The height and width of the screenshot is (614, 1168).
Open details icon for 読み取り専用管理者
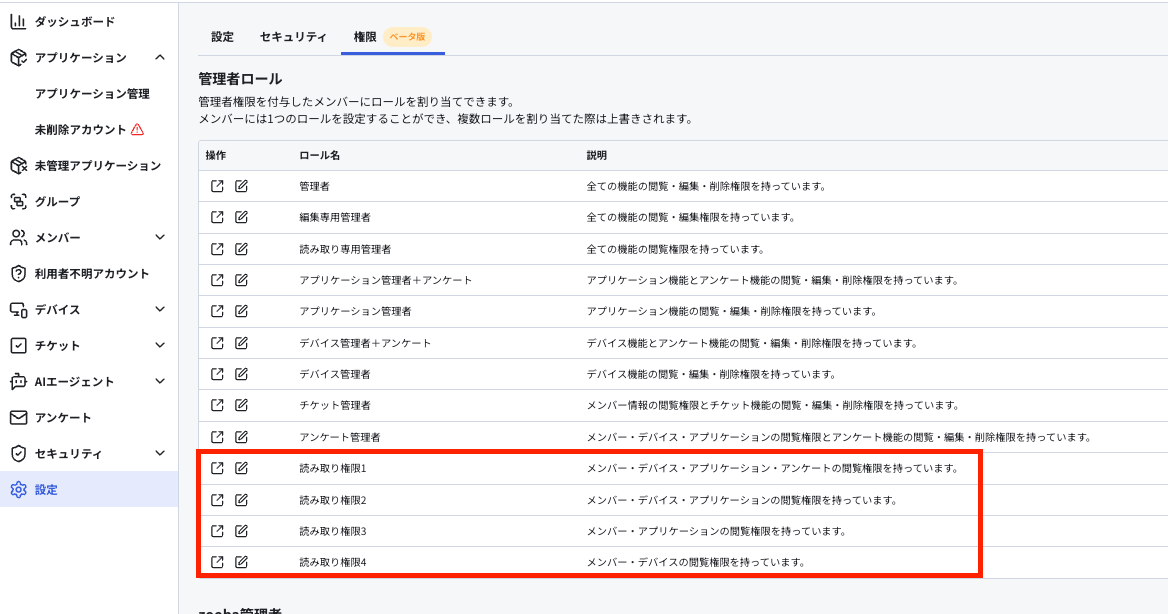[x=217, y=249]
